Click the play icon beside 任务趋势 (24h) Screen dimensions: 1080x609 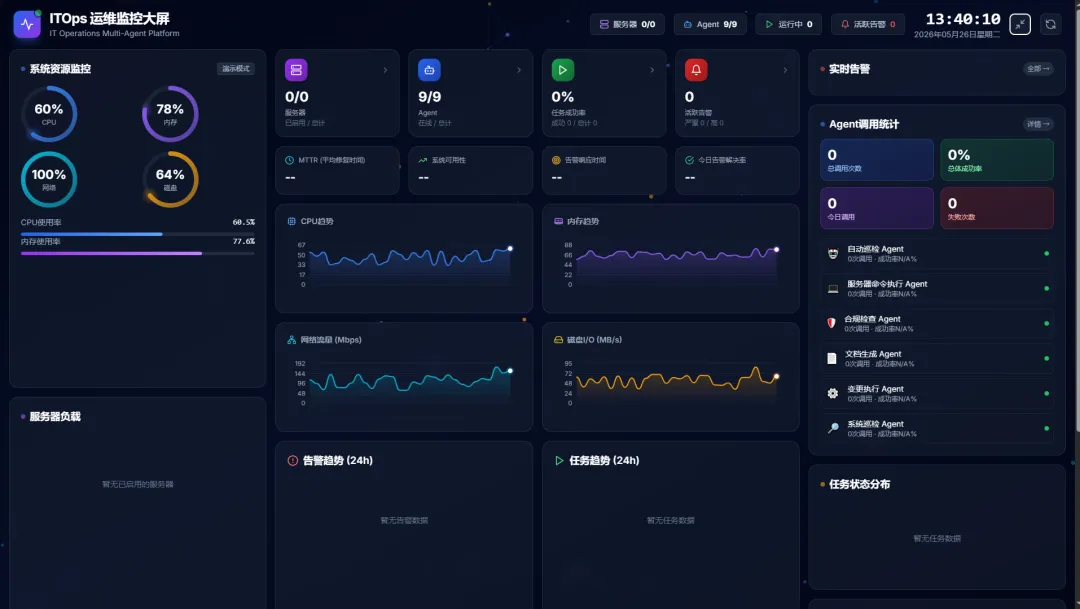[559, 460]
